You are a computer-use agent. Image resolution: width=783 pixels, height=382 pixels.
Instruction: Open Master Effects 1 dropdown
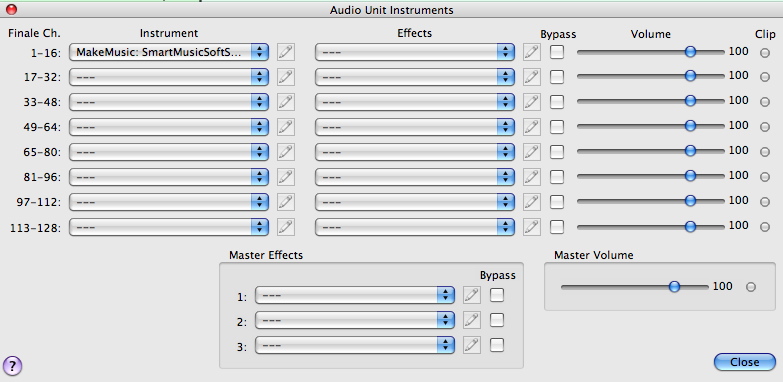355,295
